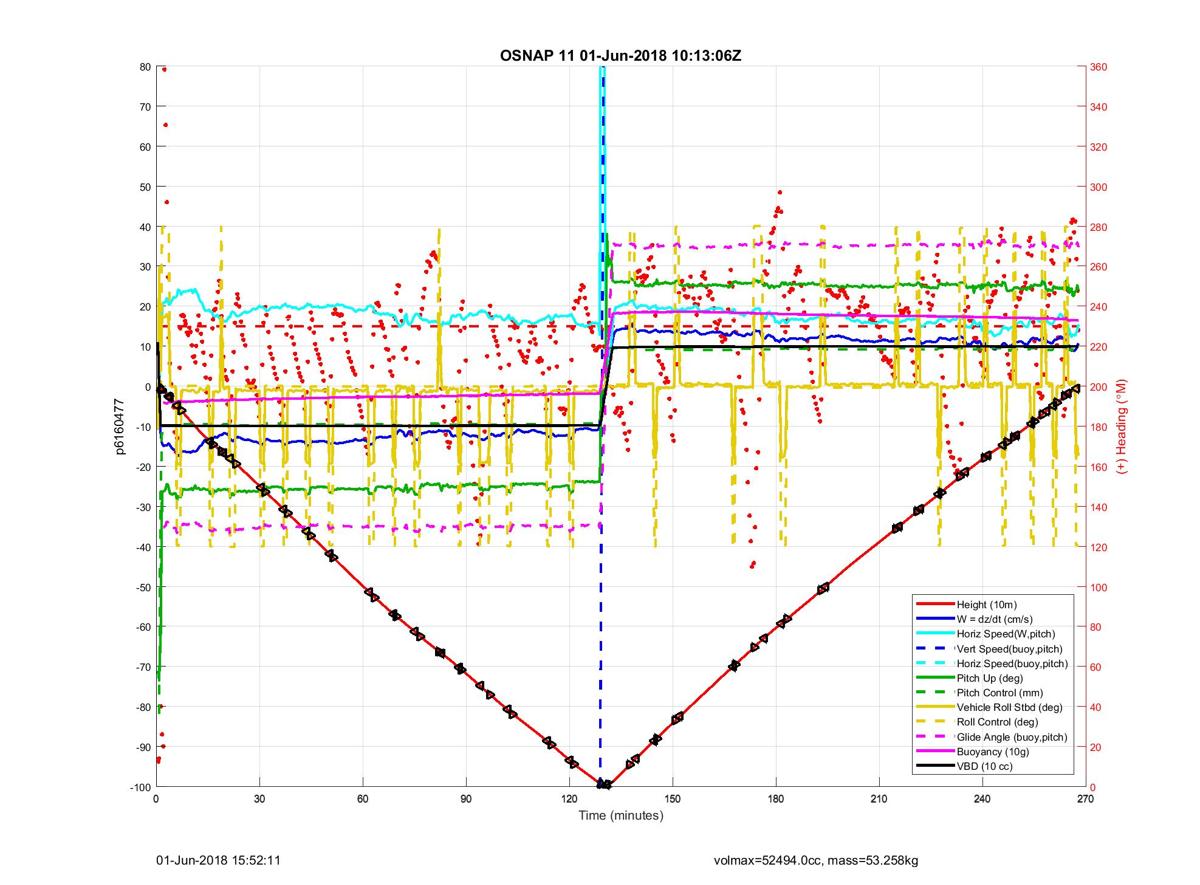
Task: Select the left axis label "p6160477"
Action: pos(117,427)
